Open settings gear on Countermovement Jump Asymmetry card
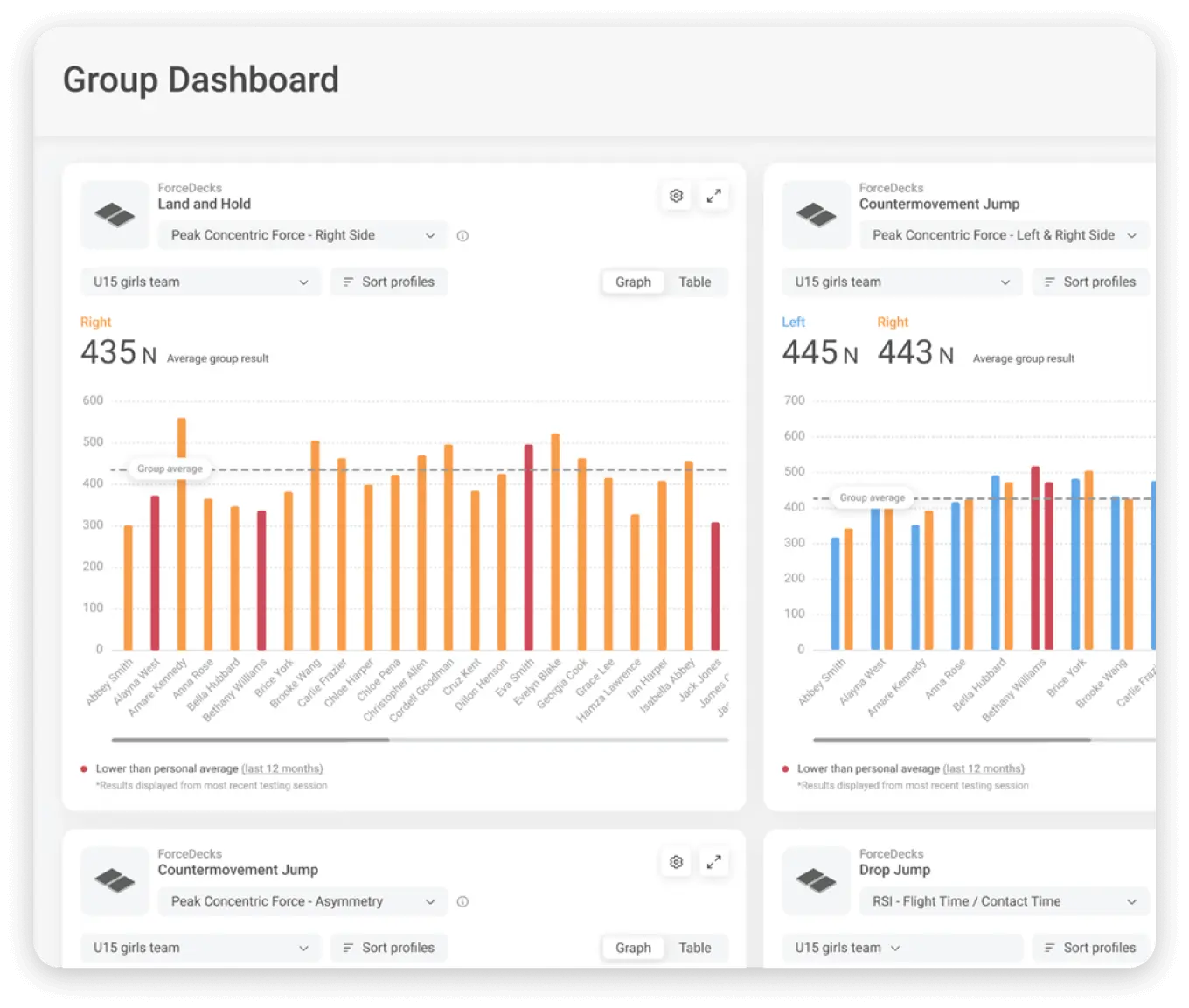 (x=676, y=862)
